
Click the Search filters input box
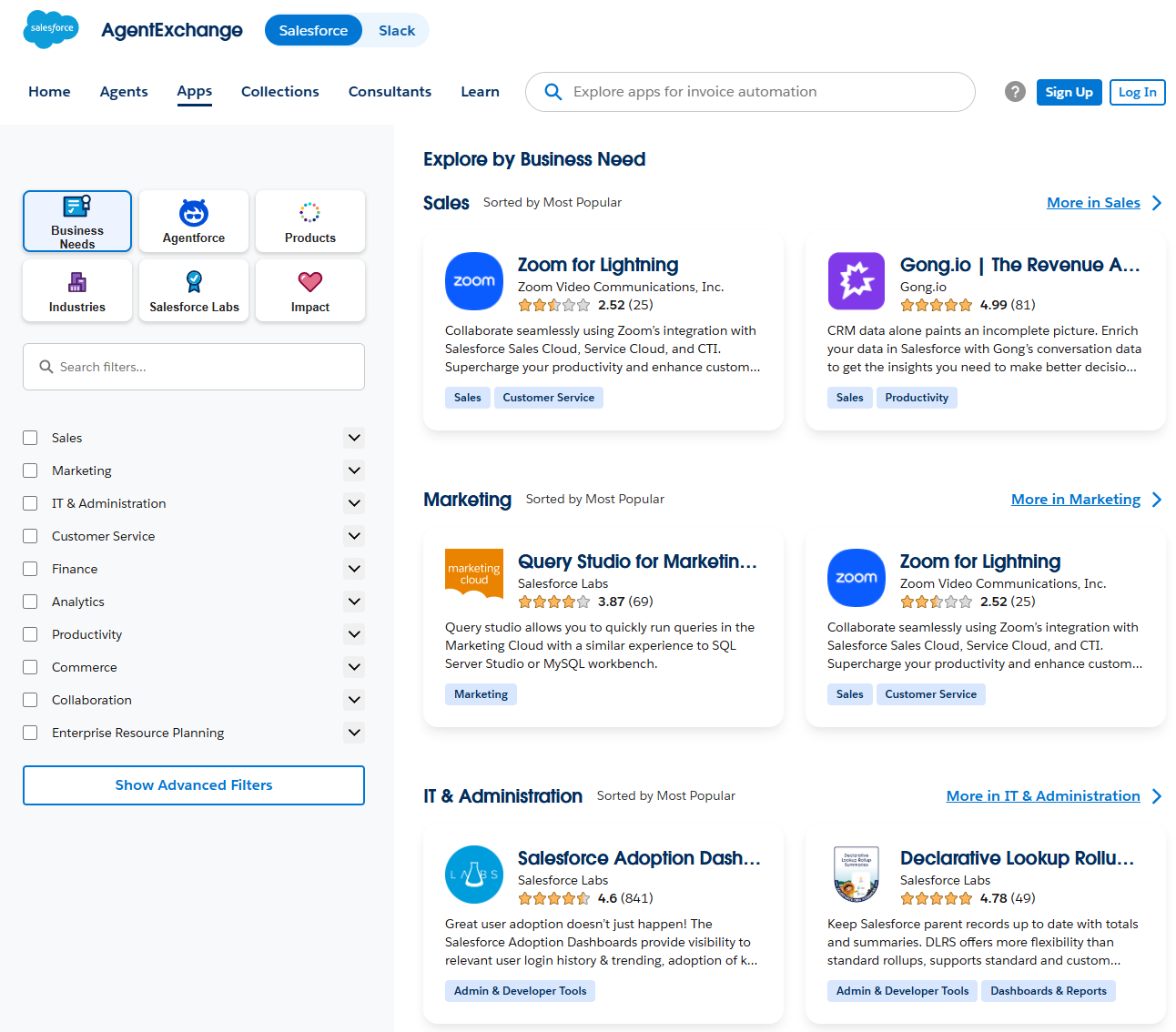click(194, 367)
